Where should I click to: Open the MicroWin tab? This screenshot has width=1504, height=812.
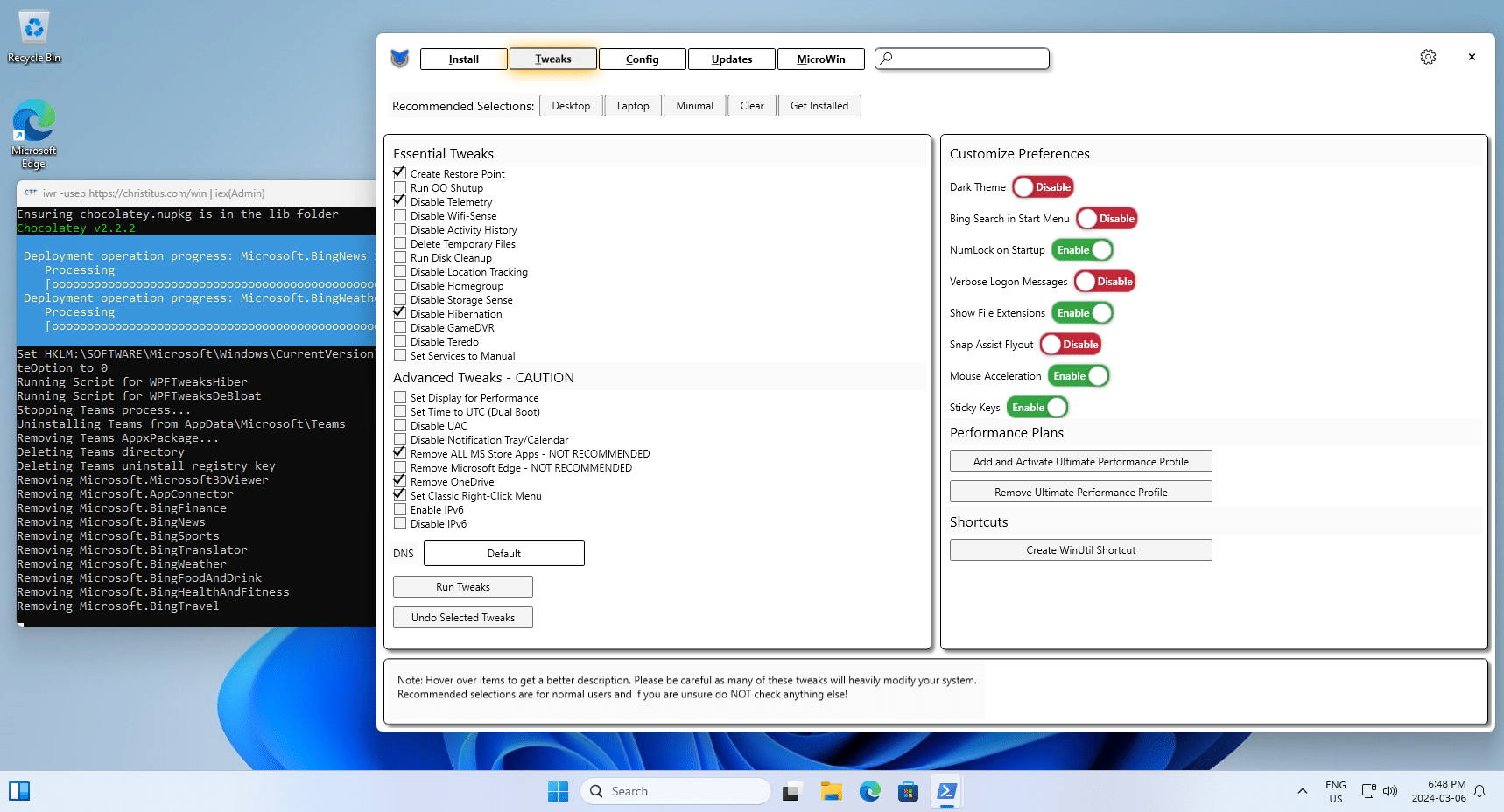point(820,59)
